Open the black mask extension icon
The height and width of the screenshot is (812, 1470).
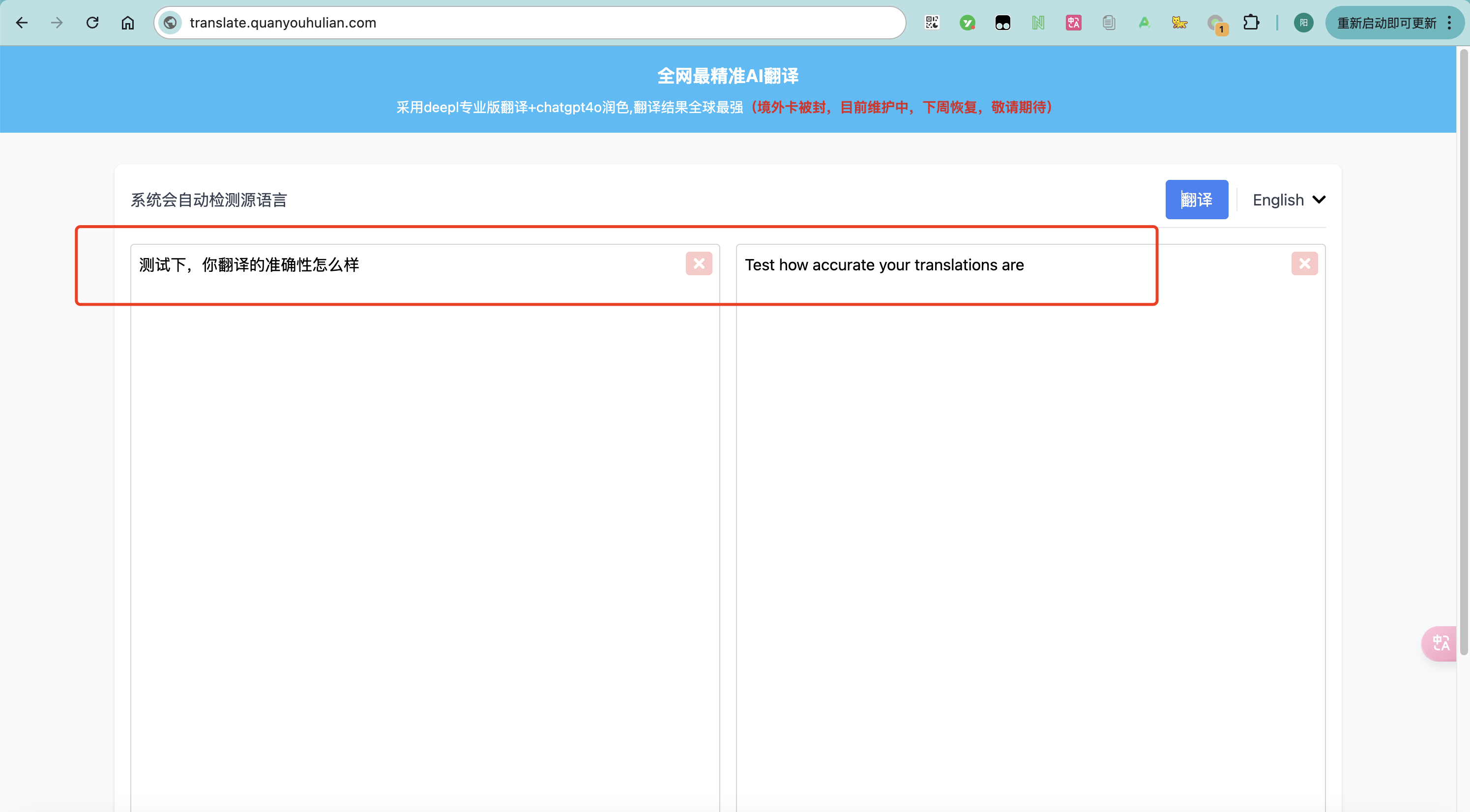point(1002,23)
